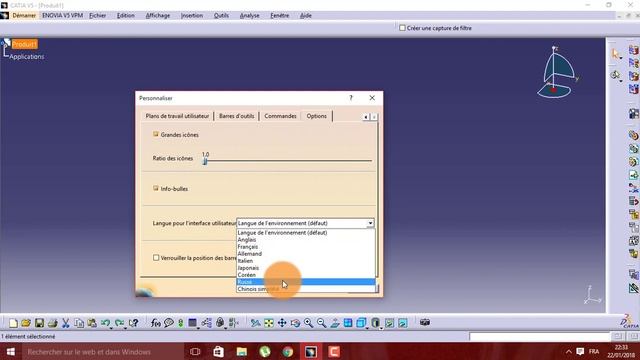Click the Print icon in bottom toolbar
Viewport: 640px width, 360px height.
tap(52, 323)
